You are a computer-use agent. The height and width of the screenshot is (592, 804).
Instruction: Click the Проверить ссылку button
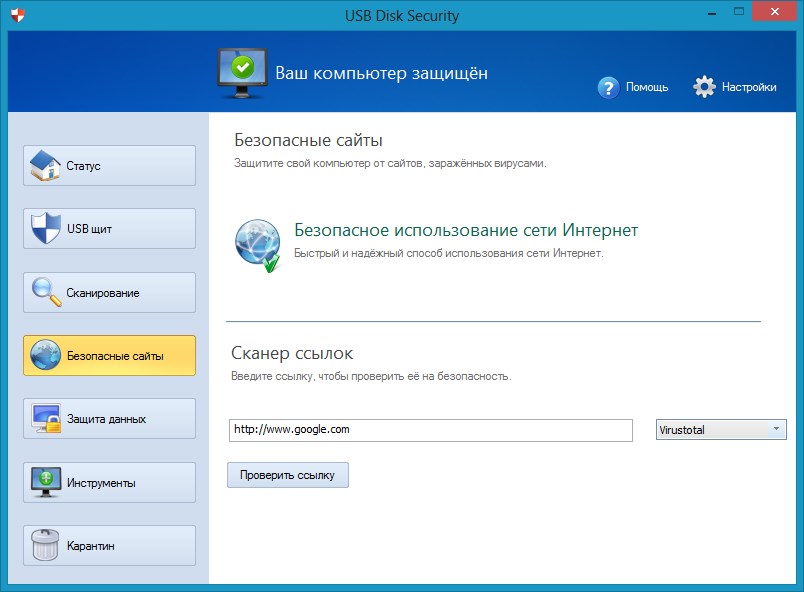pos(288,475)
